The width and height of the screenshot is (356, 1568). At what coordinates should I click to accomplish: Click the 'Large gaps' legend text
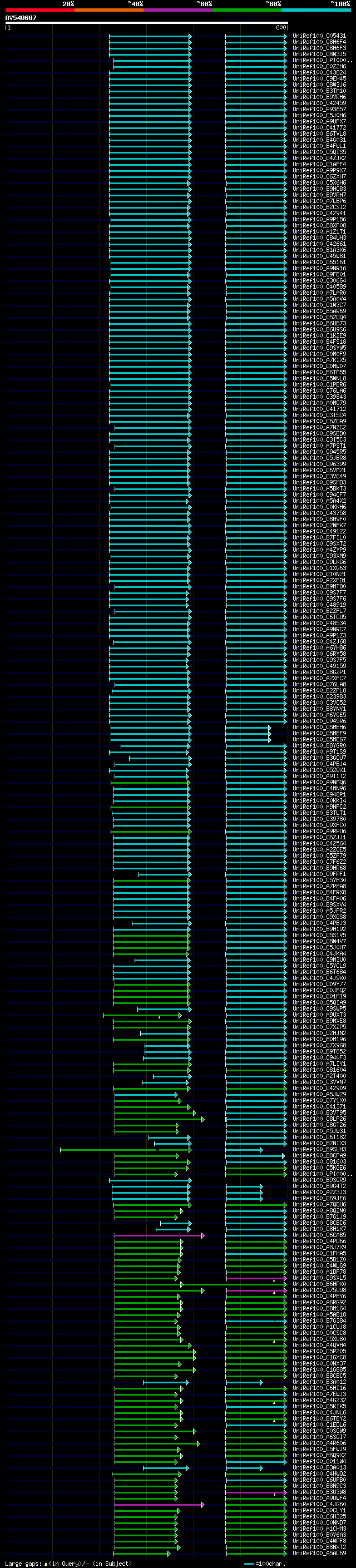point(23,1563)
